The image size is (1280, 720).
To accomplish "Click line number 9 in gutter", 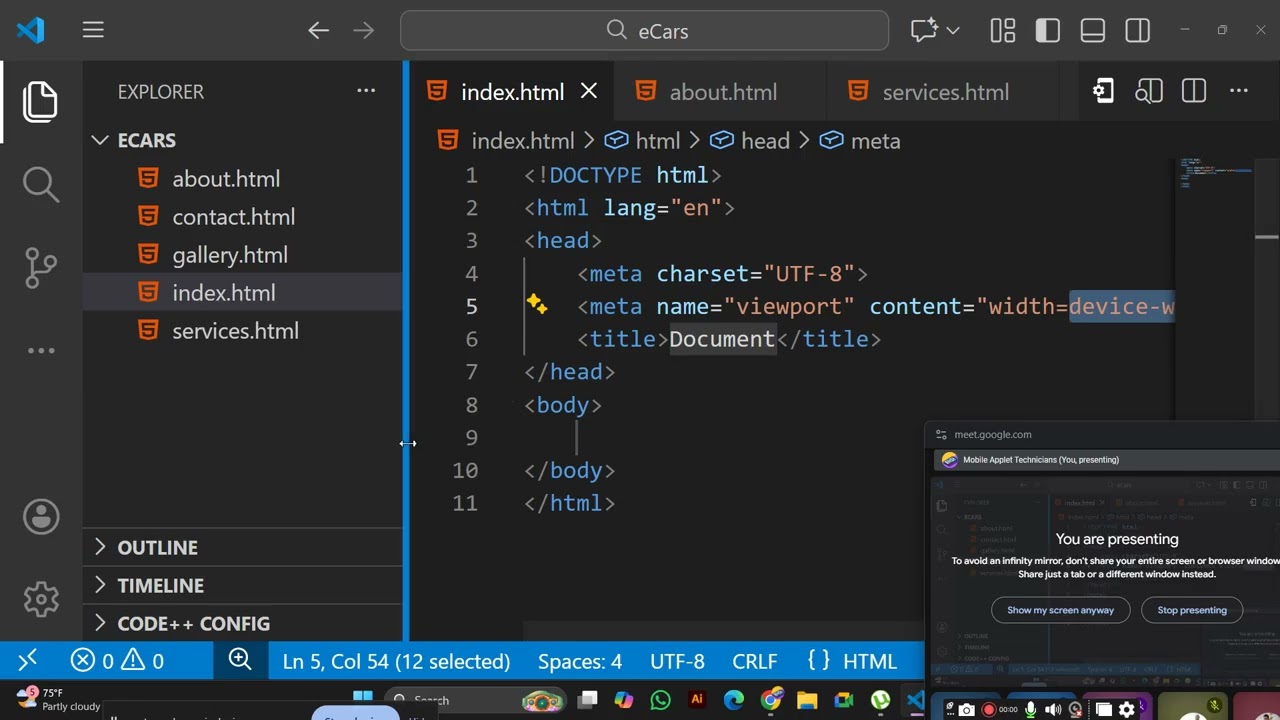I will coord(471,437).
